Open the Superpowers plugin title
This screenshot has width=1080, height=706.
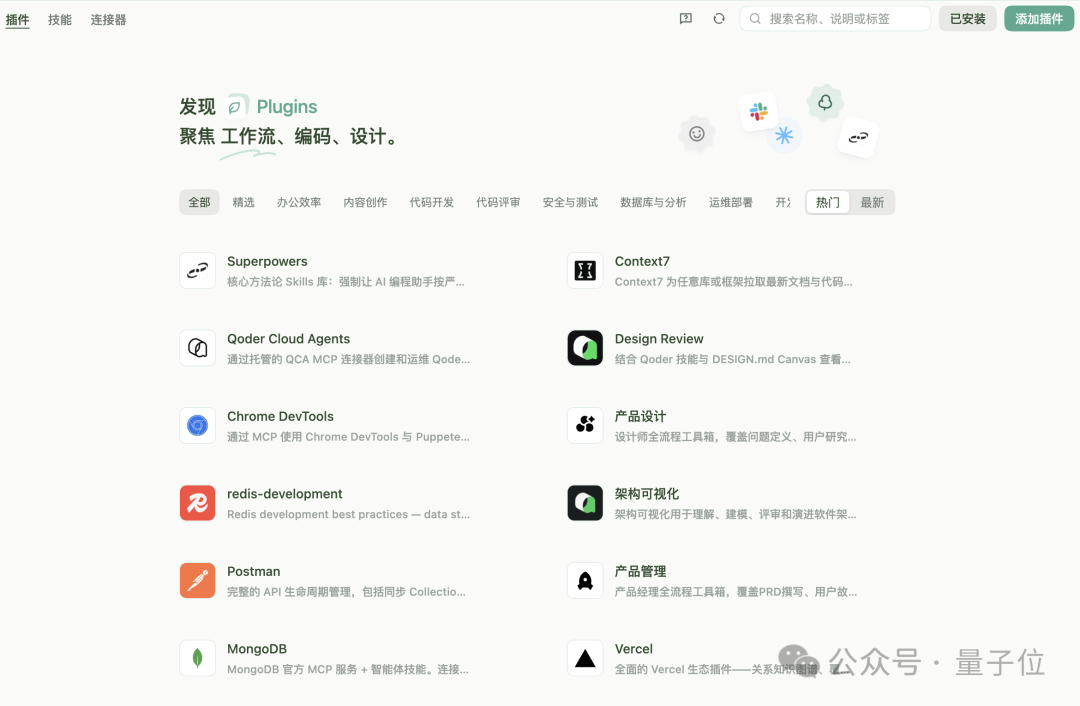[267, 262]
